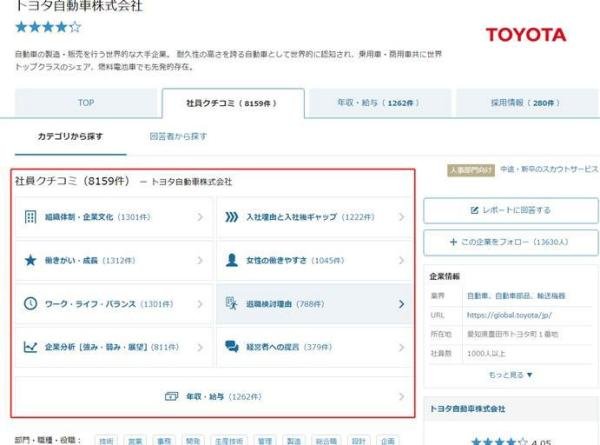Filter by the 管理 tag
The height and width of the screenshot is (445, 600).
tap(265, 441)
